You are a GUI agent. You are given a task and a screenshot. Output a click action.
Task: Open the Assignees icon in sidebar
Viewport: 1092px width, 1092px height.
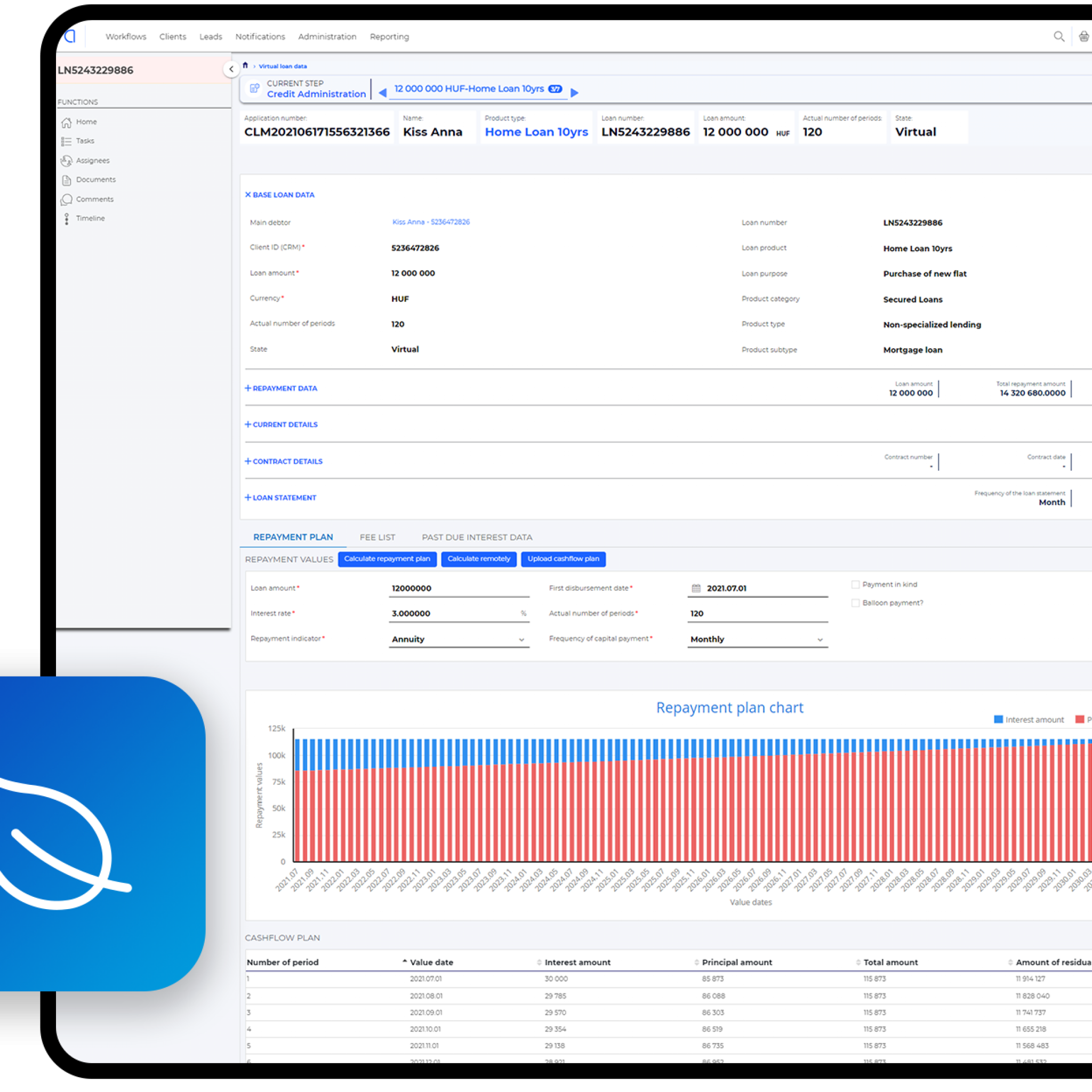[66, 160]
